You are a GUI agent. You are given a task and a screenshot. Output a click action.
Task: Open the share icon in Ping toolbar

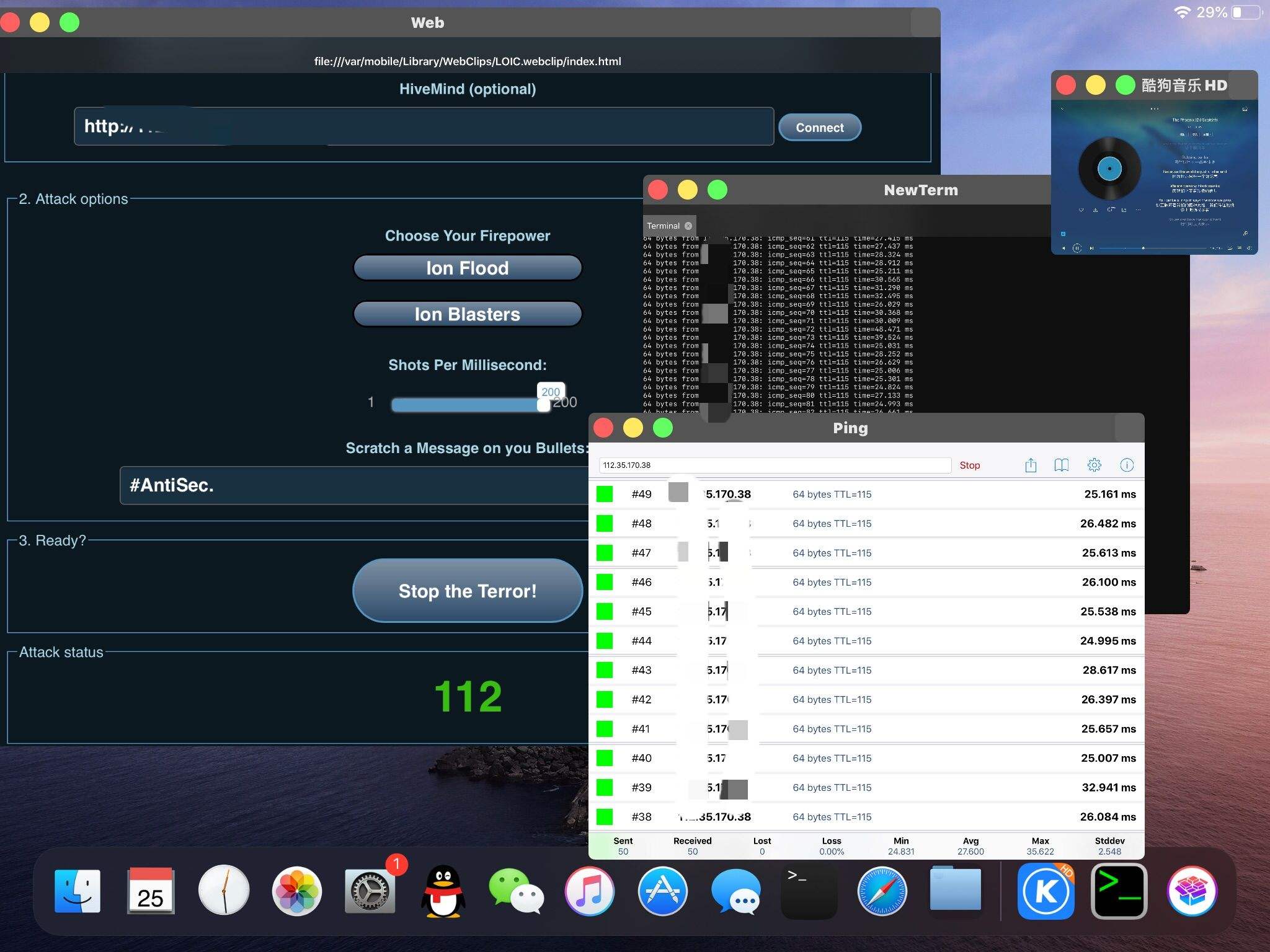[1031, 465]
